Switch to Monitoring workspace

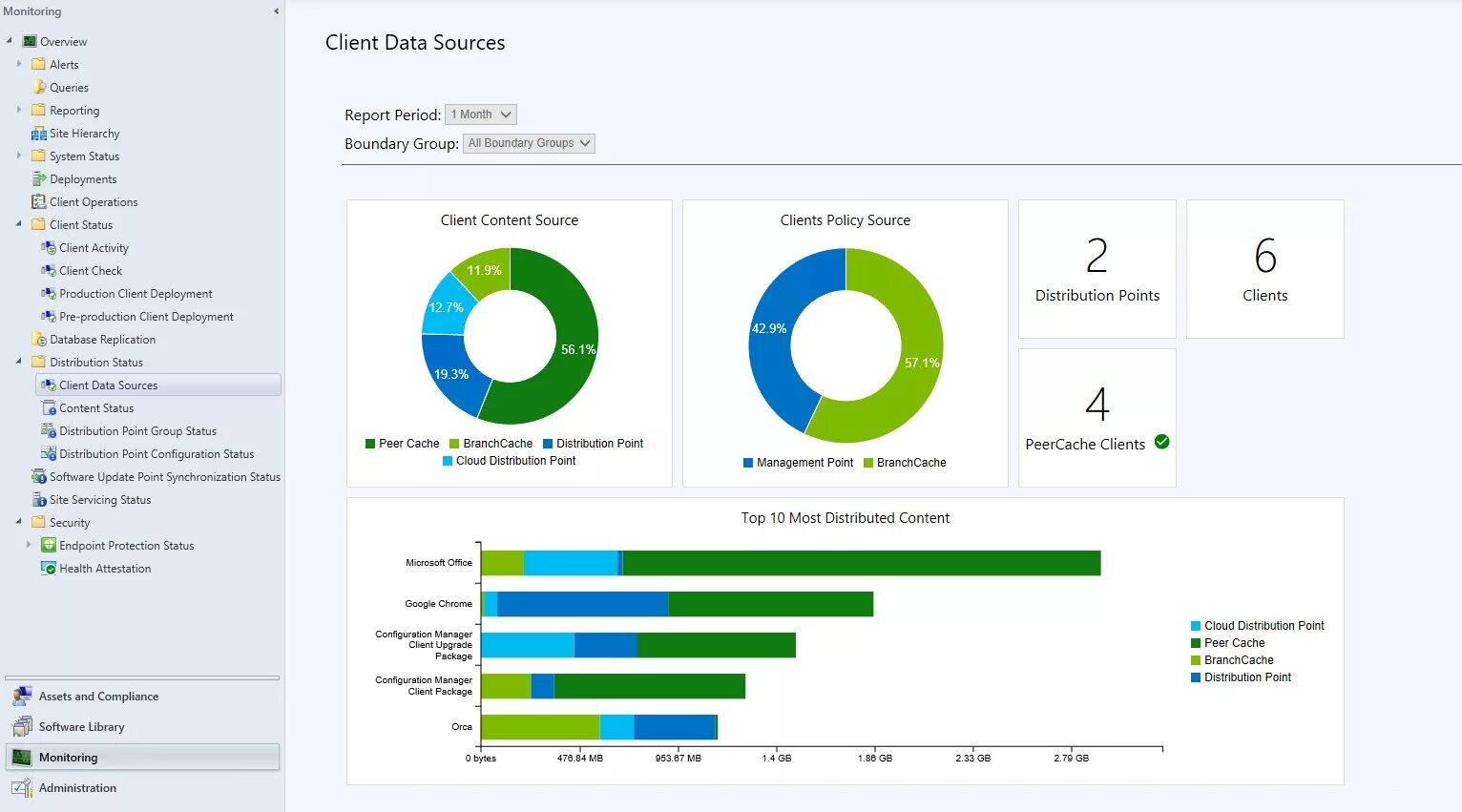click(x=142, y=758)
